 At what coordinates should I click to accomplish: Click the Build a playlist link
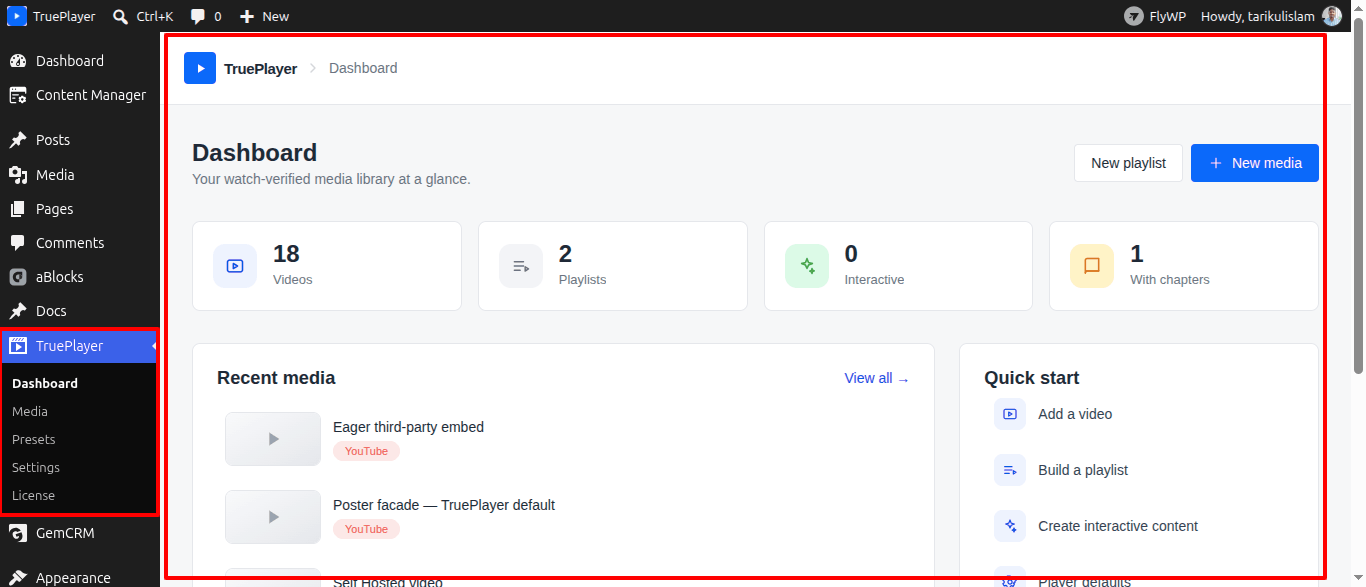click(x=1083, y=470)
